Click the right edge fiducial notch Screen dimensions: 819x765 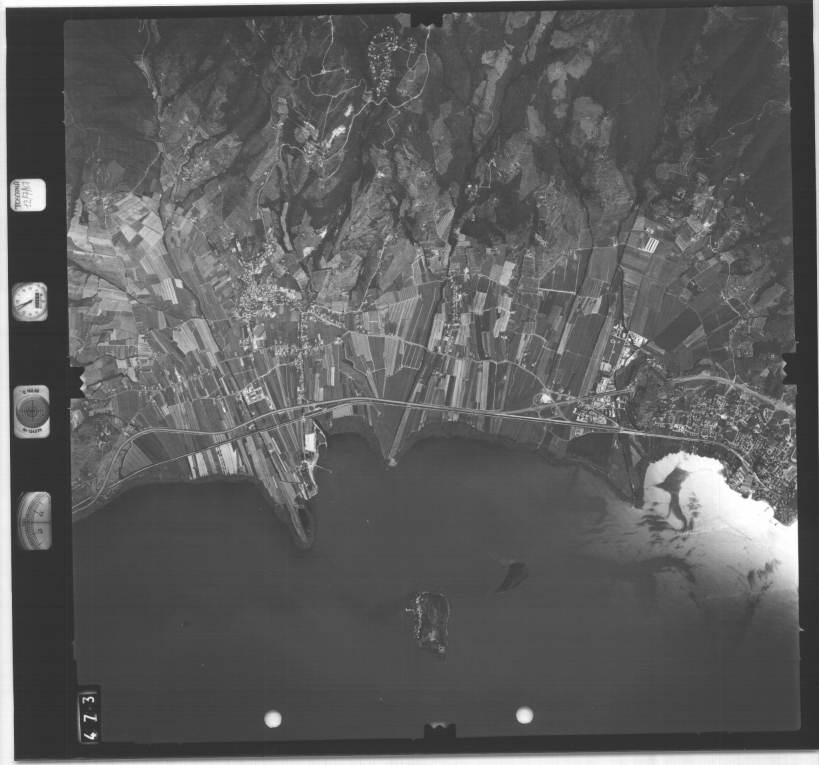[791, 368]
